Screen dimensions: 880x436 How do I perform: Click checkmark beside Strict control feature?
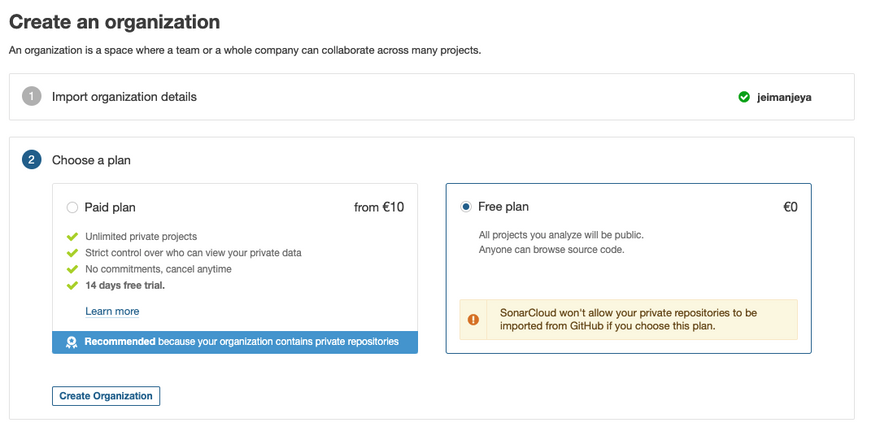click(72, 253)
